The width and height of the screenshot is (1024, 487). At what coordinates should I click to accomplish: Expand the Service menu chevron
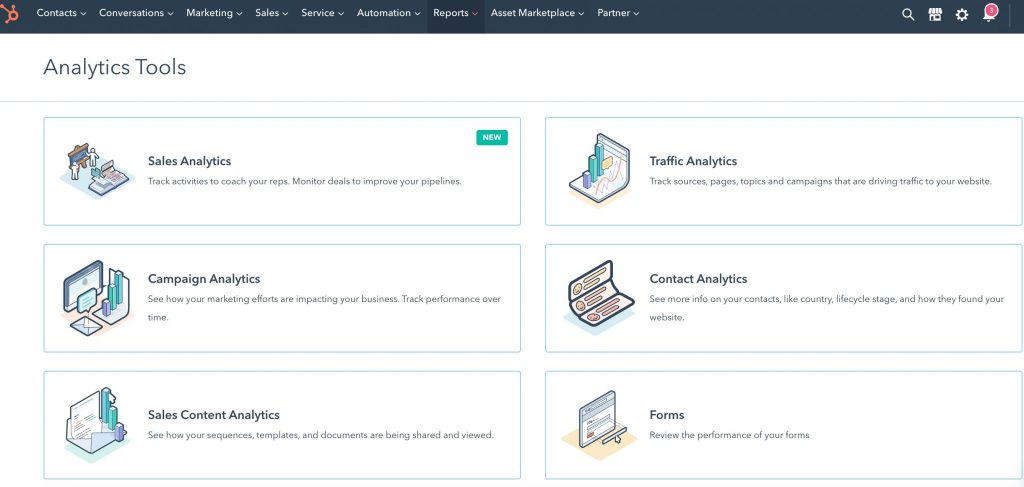(341, 14)
